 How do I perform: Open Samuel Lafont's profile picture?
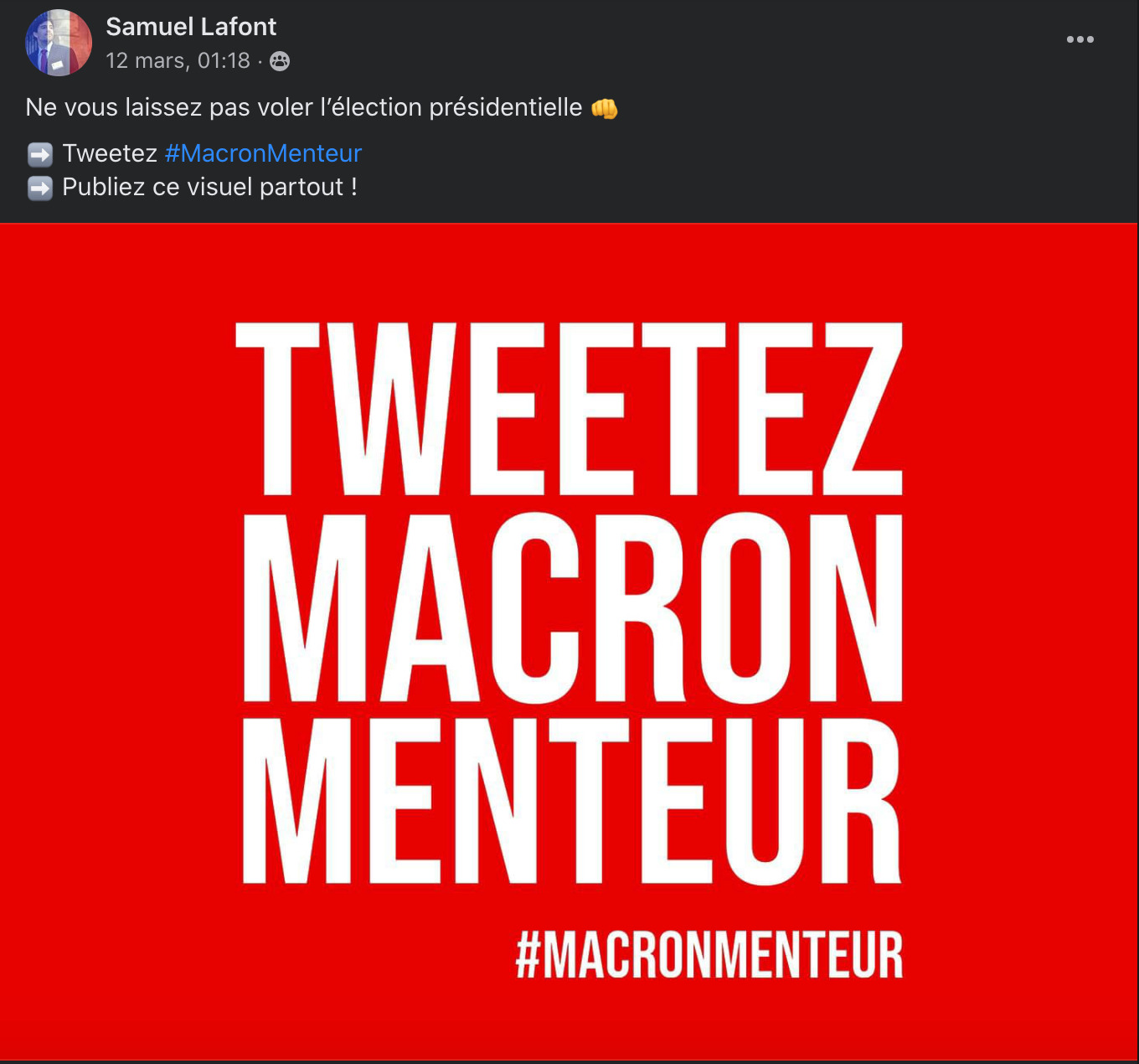pos(59,43)
